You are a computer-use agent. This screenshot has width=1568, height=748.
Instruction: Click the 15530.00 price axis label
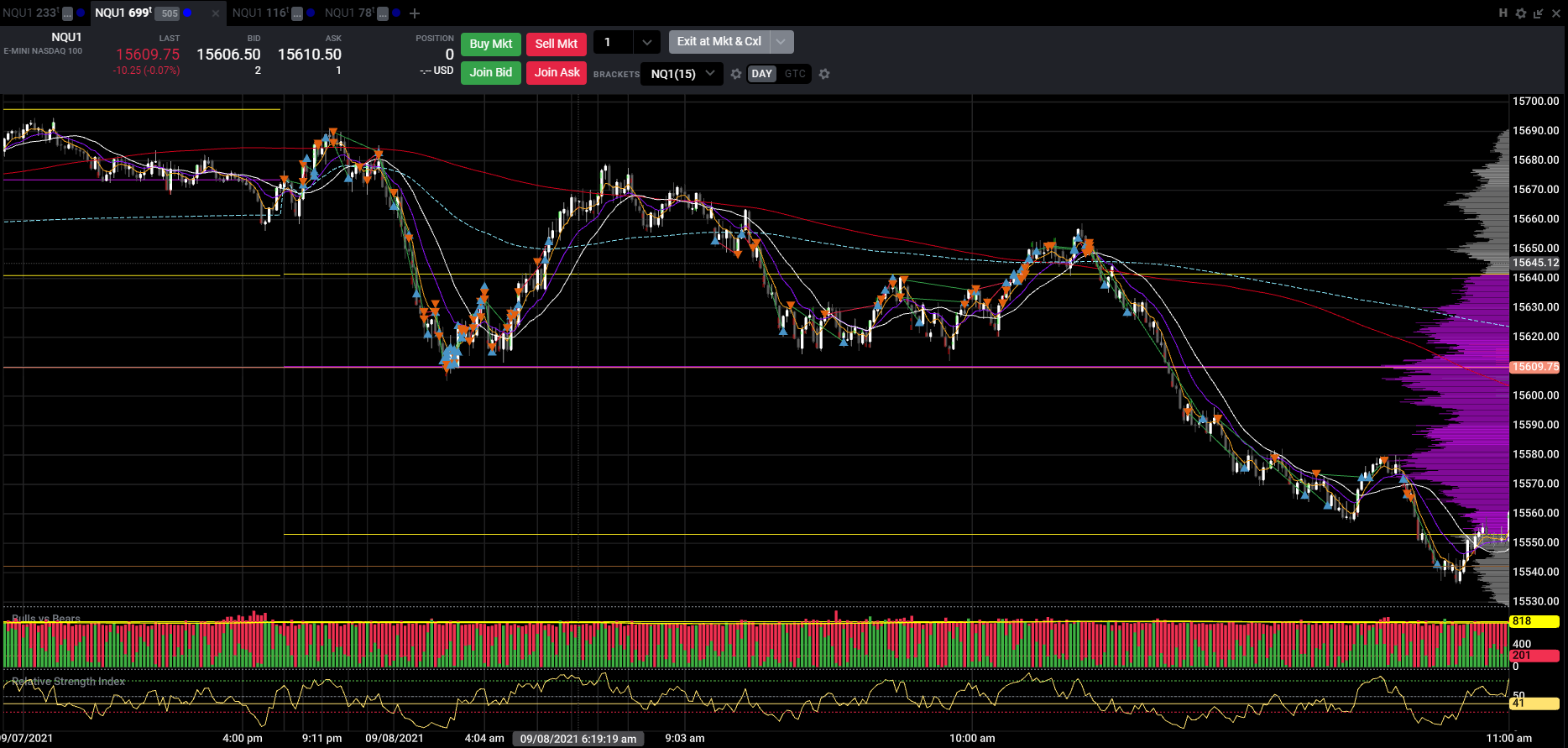point(1535,601)
